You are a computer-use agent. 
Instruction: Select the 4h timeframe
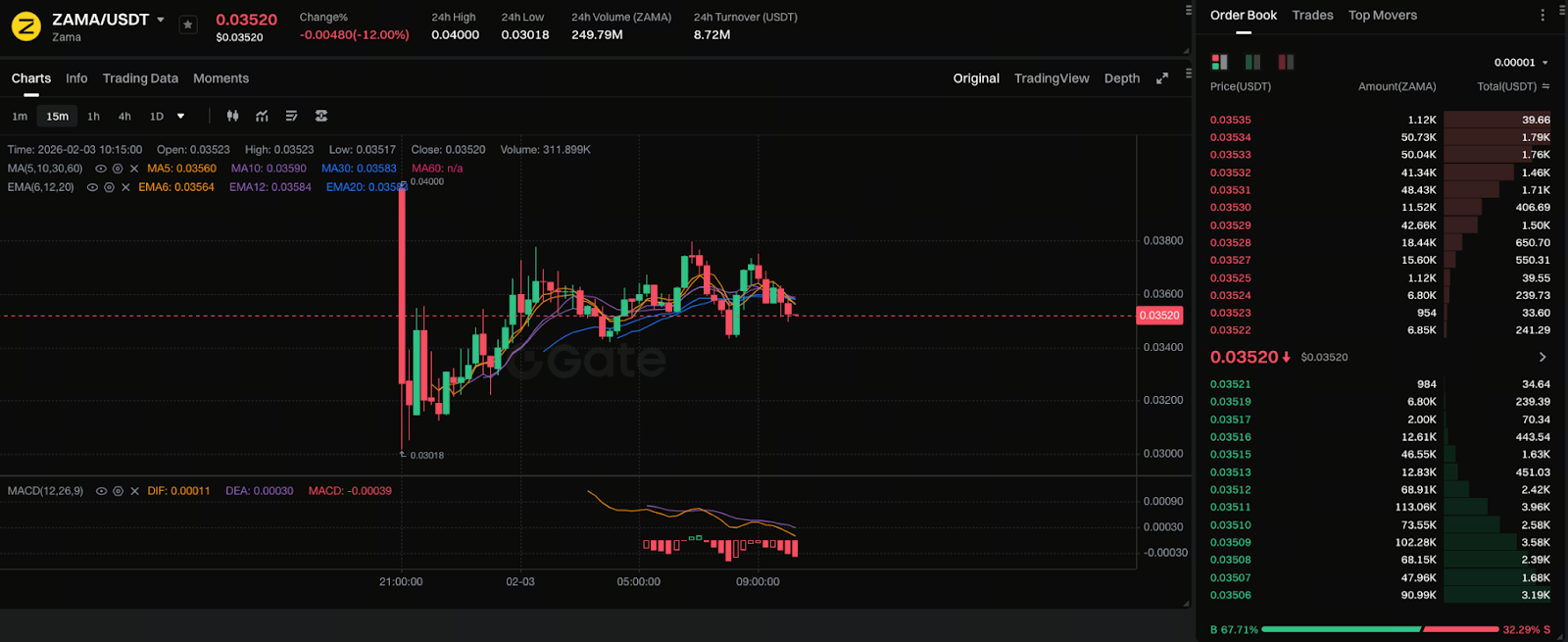[124, 116]
